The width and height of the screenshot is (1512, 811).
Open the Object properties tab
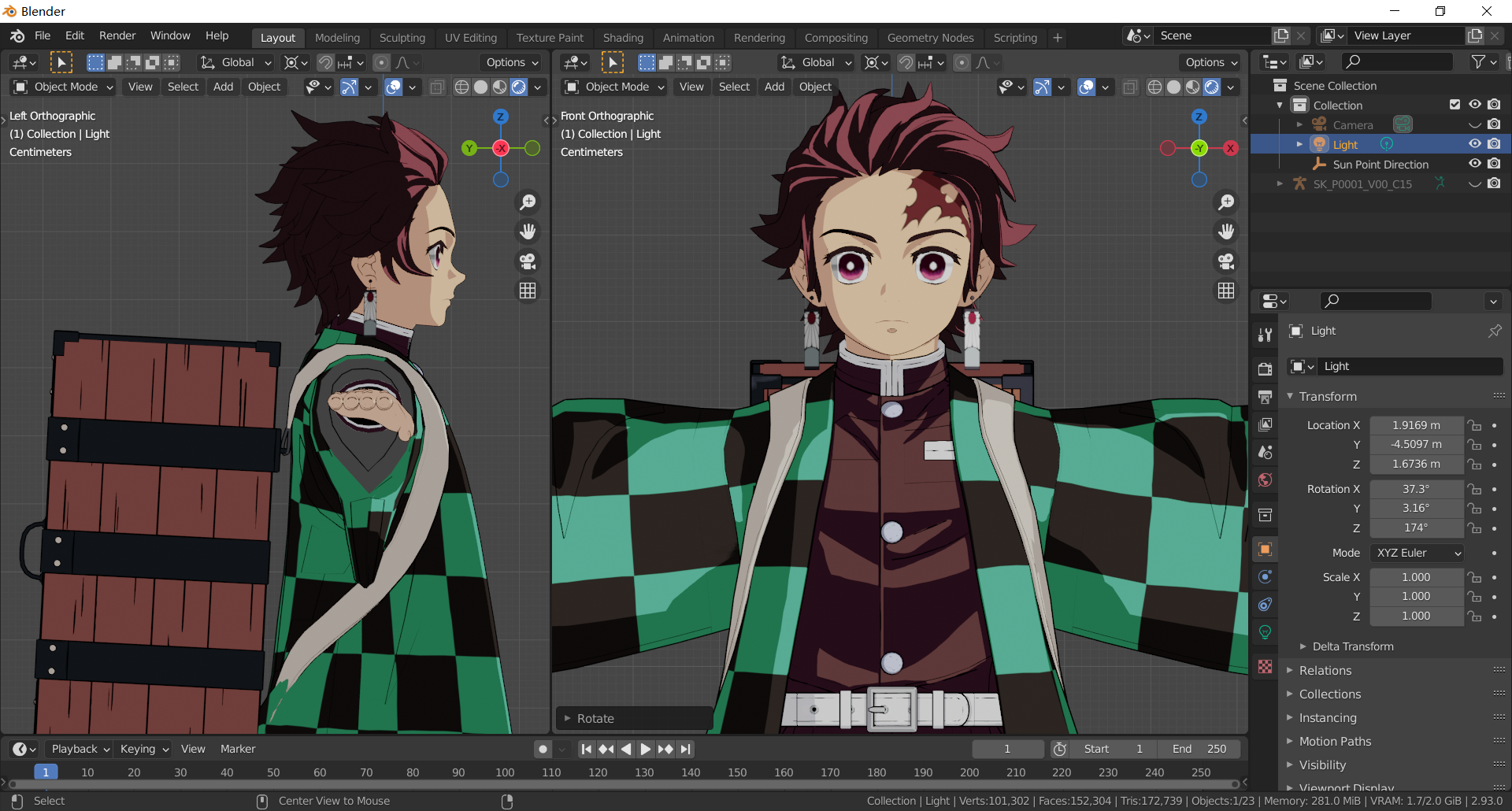(x=1265, y=549)
